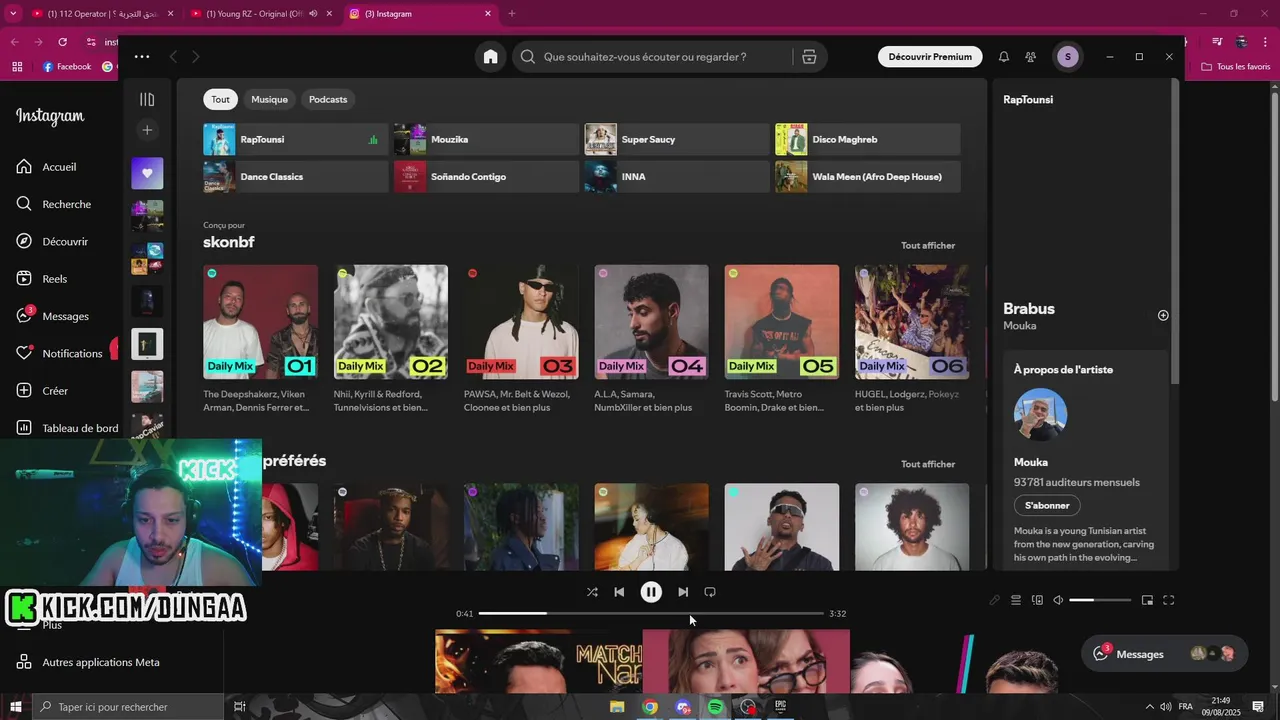Screen dimensions: 1280x720
Task: Go to Spotify Home icon
Action: tap(490, 57)
